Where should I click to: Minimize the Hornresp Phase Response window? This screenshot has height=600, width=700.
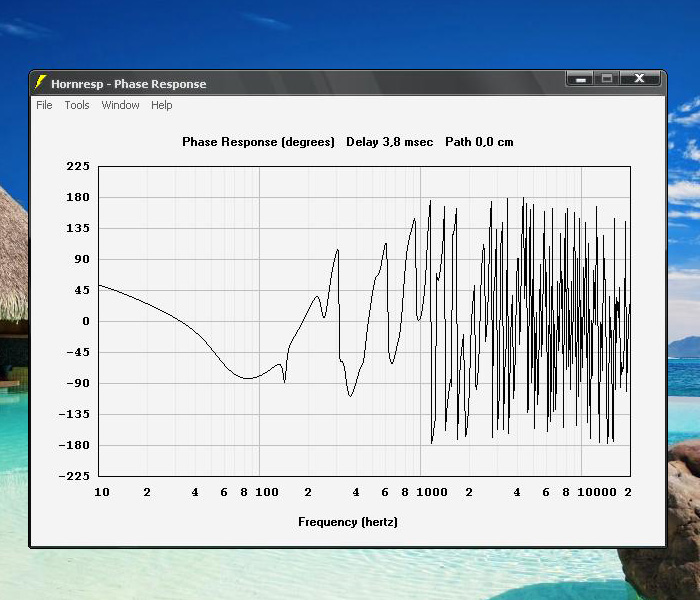[x=579, y=79]
